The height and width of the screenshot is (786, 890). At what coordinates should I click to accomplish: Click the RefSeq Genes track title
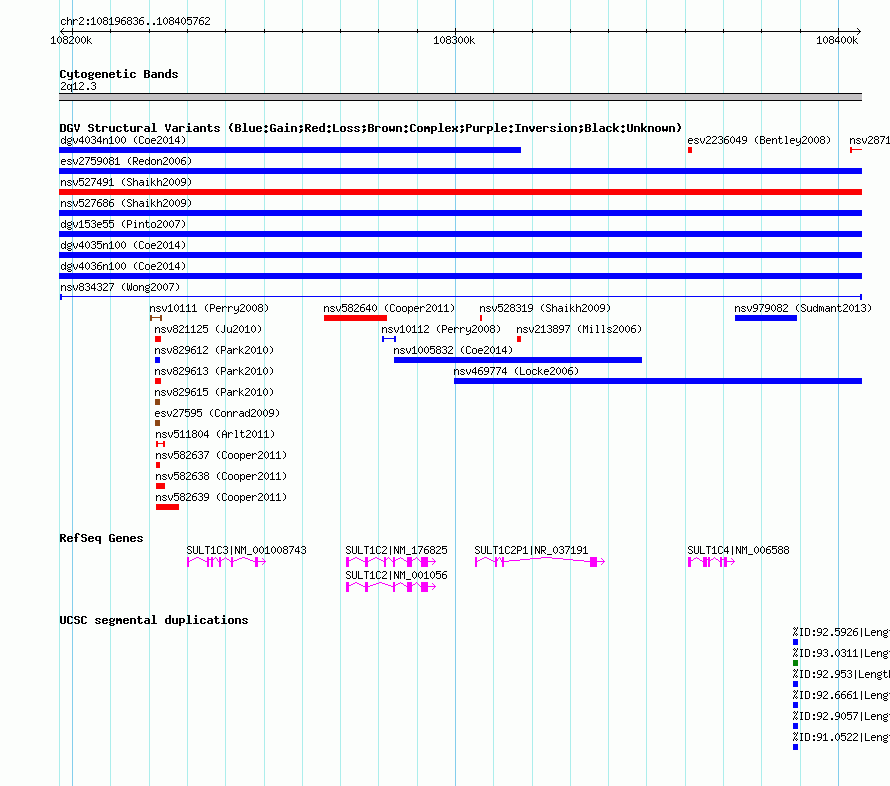tap(101, 538)
